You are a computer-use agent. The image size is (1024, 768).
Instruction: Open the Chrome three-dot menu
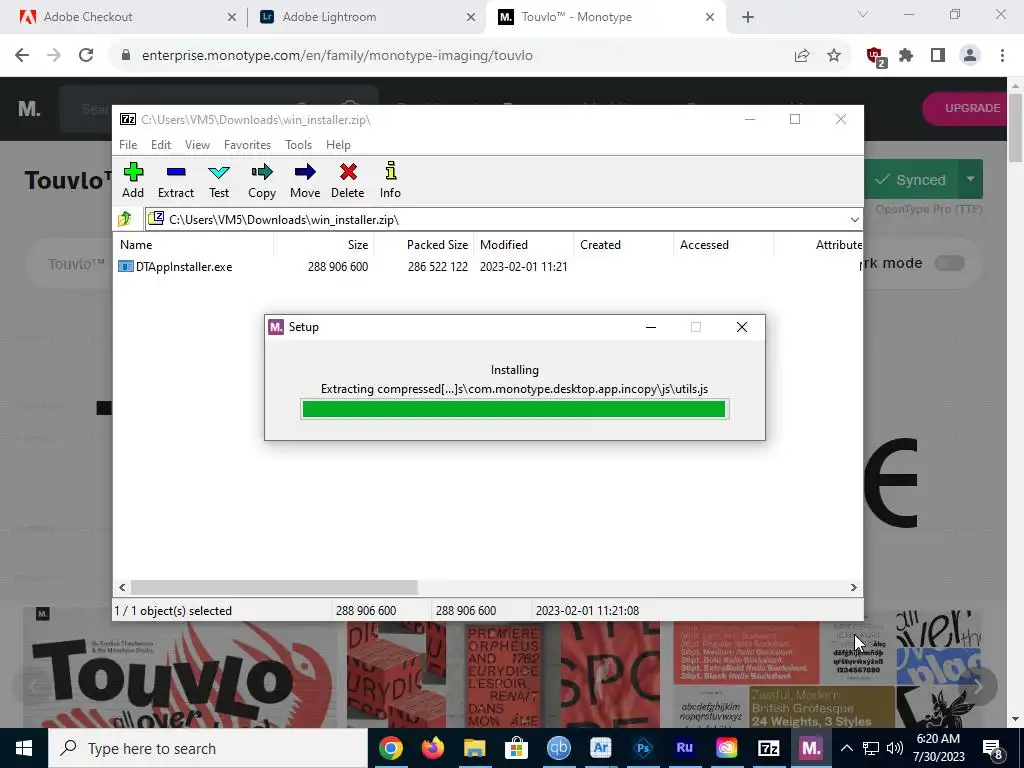[x=1002, y=56]
